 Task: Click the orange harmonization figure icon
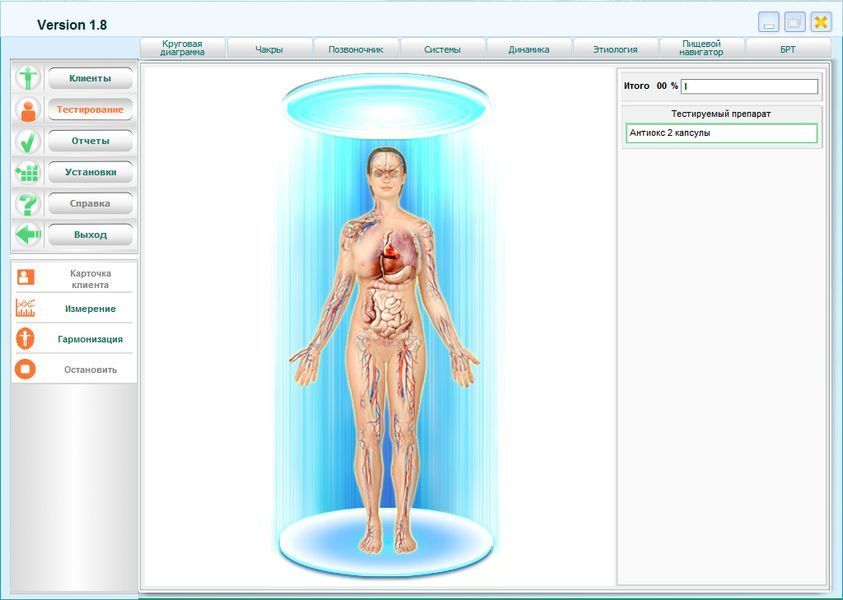coord(25,339)
